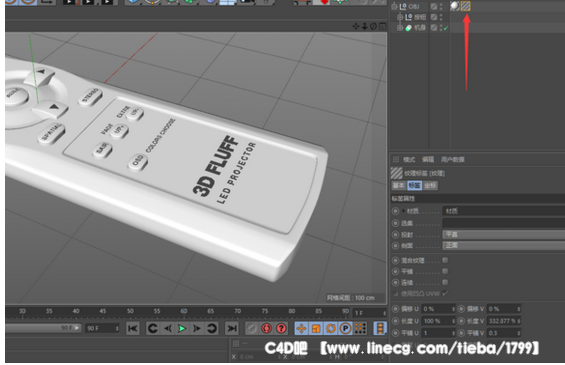Toggle the parameter keyframe P icon

(345, 329)
